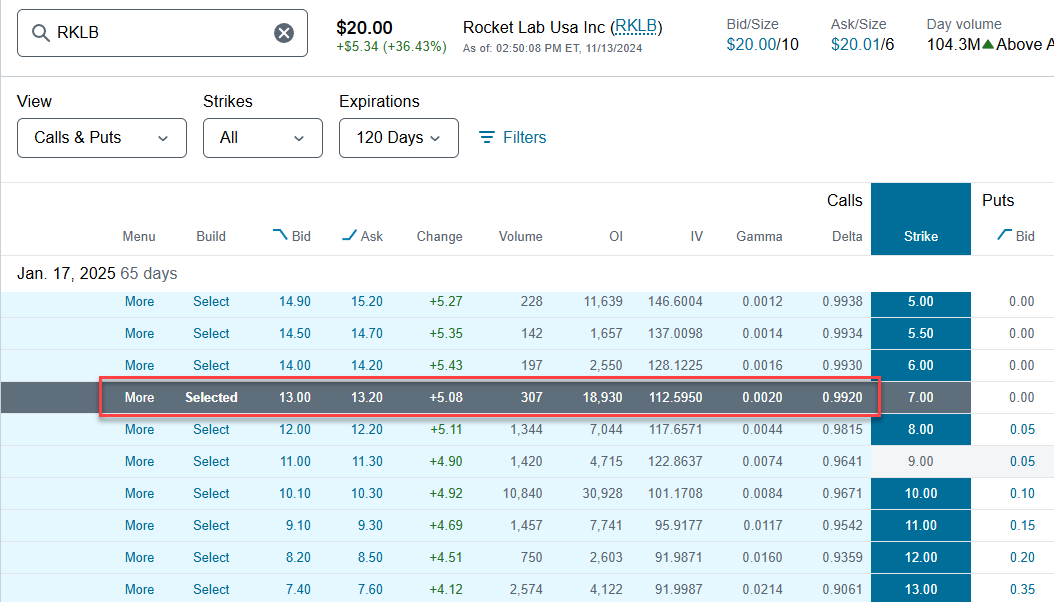Click the 13.00 bid in the selected row
The height and width of the screenshot is (602, 1054).
[294, 397]
